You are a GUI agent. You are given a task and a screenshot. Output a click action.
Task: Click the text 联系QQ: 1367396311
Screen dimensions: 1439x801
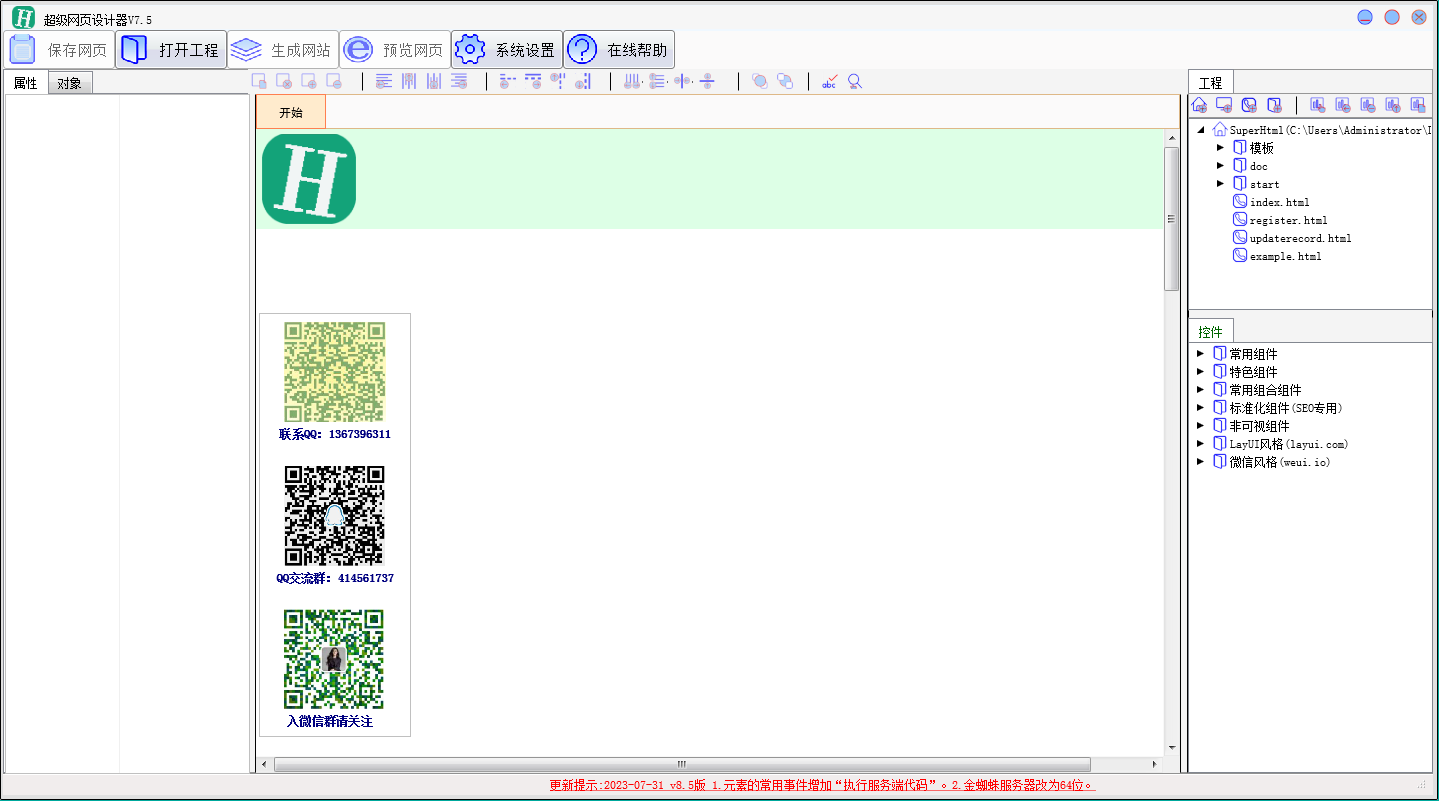point(335,435)
